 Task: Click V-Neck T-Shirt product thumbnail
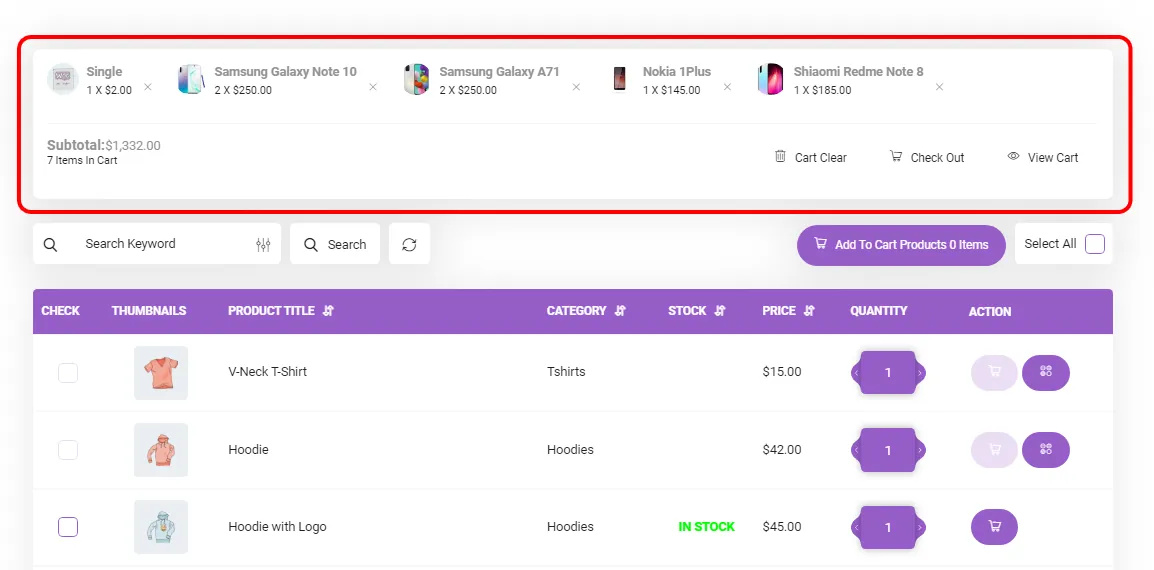(x=160, y=373)
